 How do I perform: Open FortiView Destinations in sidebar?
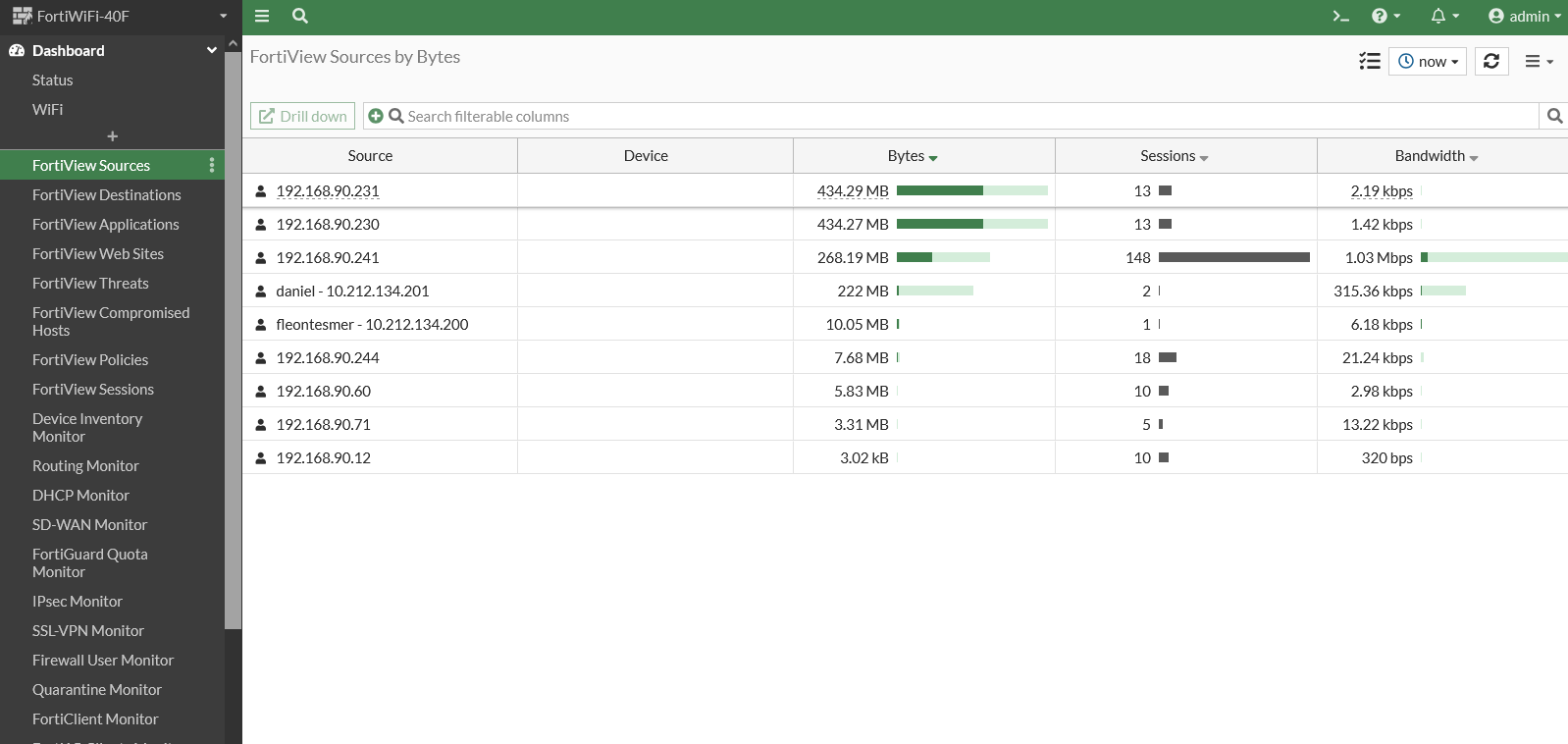(106, 194)
